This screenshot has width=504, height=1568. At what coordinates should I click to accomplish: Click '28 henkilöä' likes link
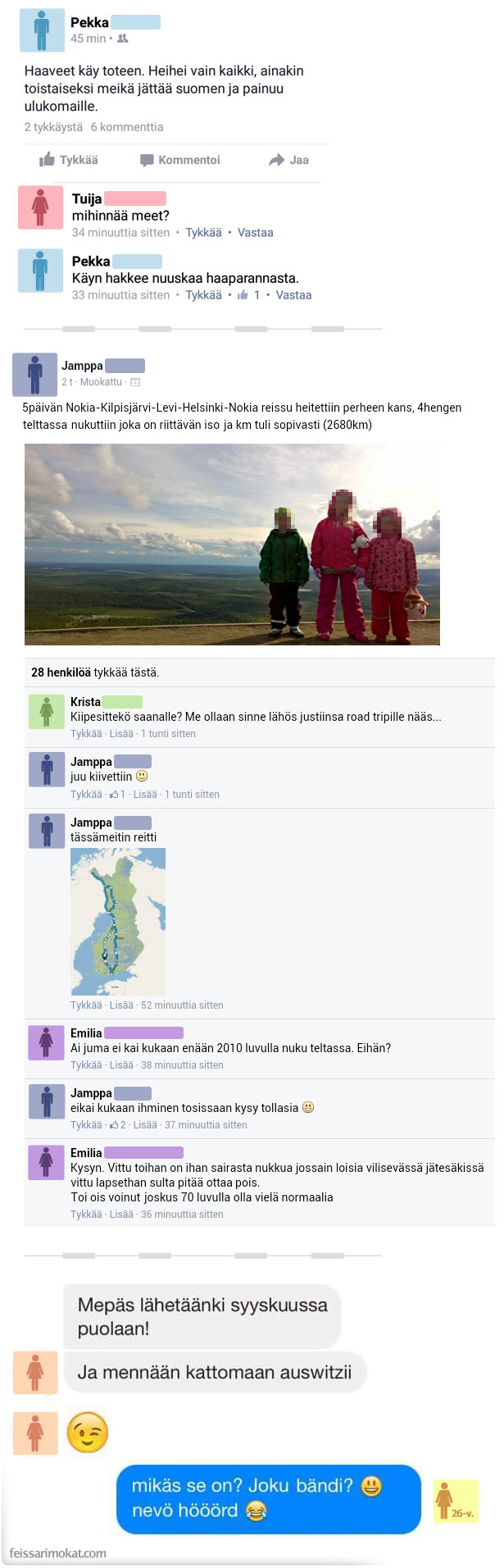[61, 672]
